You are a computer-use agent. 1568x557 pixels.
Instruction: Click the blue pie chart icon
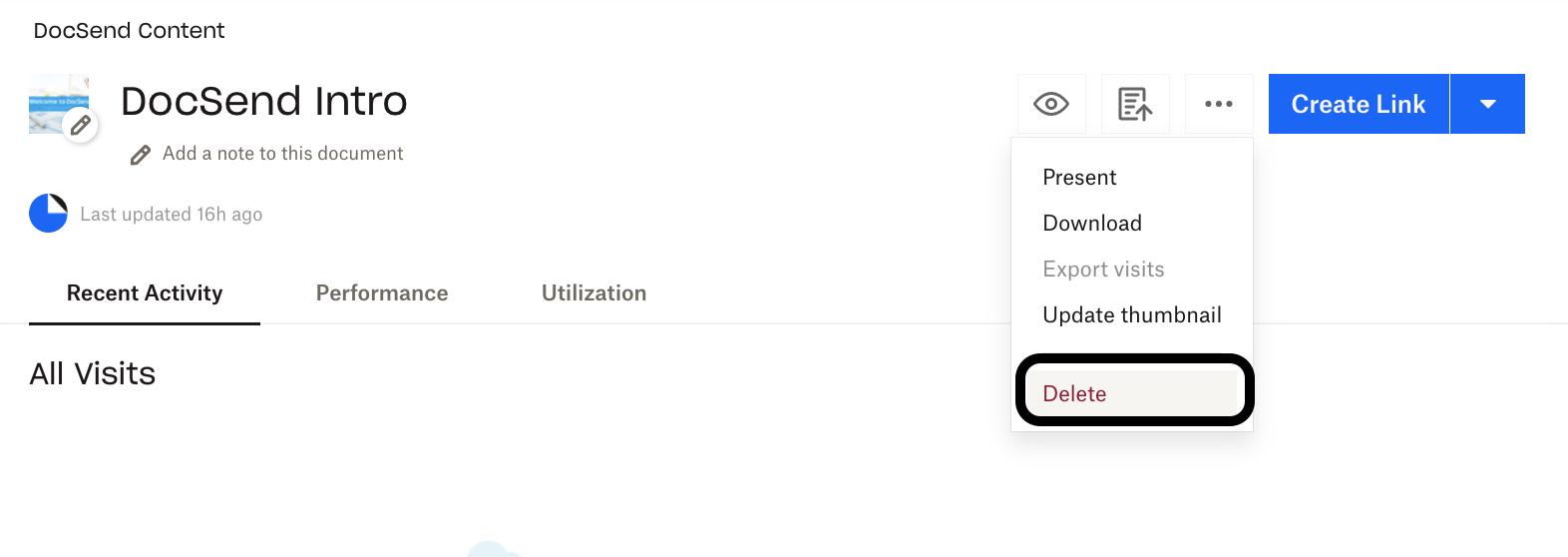48,214
